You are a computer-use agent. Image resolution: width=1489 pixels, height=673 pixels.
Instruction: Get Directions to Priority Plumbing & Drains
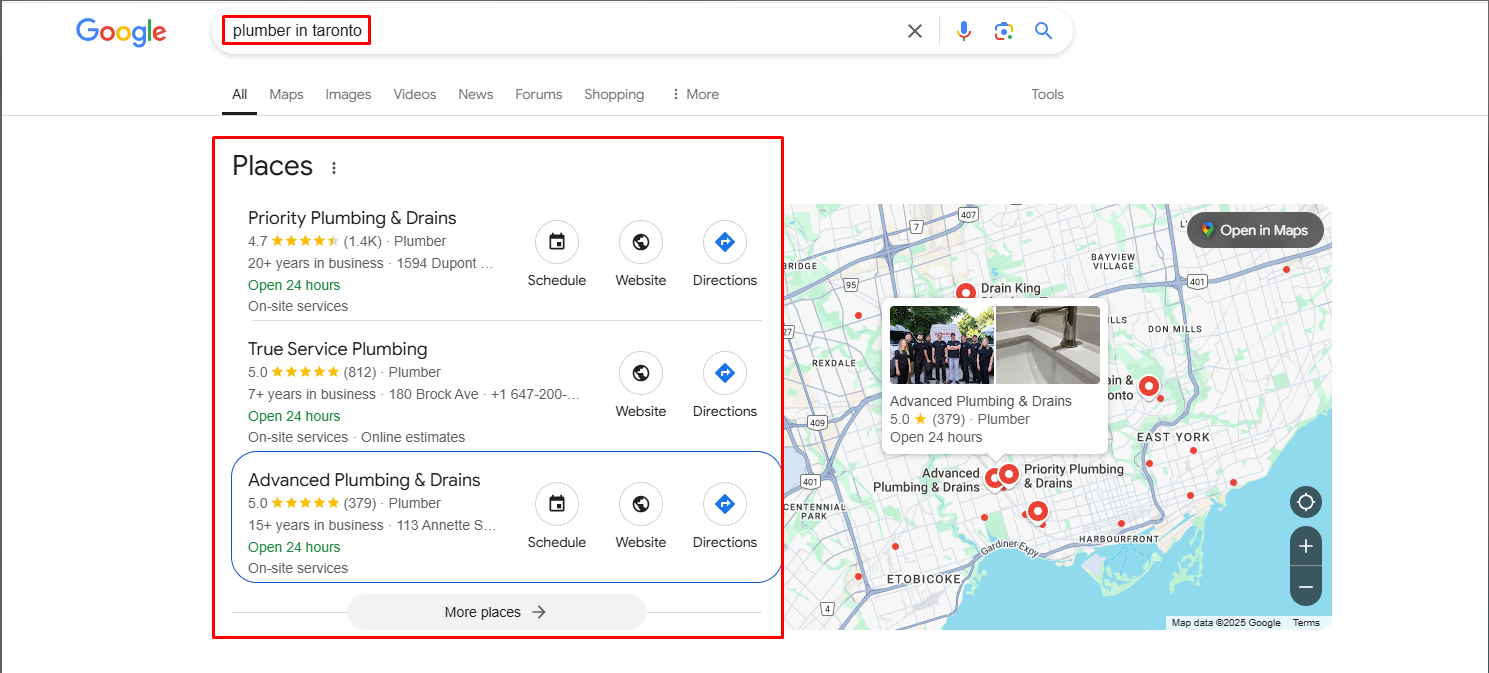pyautogui.click(x=725, y=242)
